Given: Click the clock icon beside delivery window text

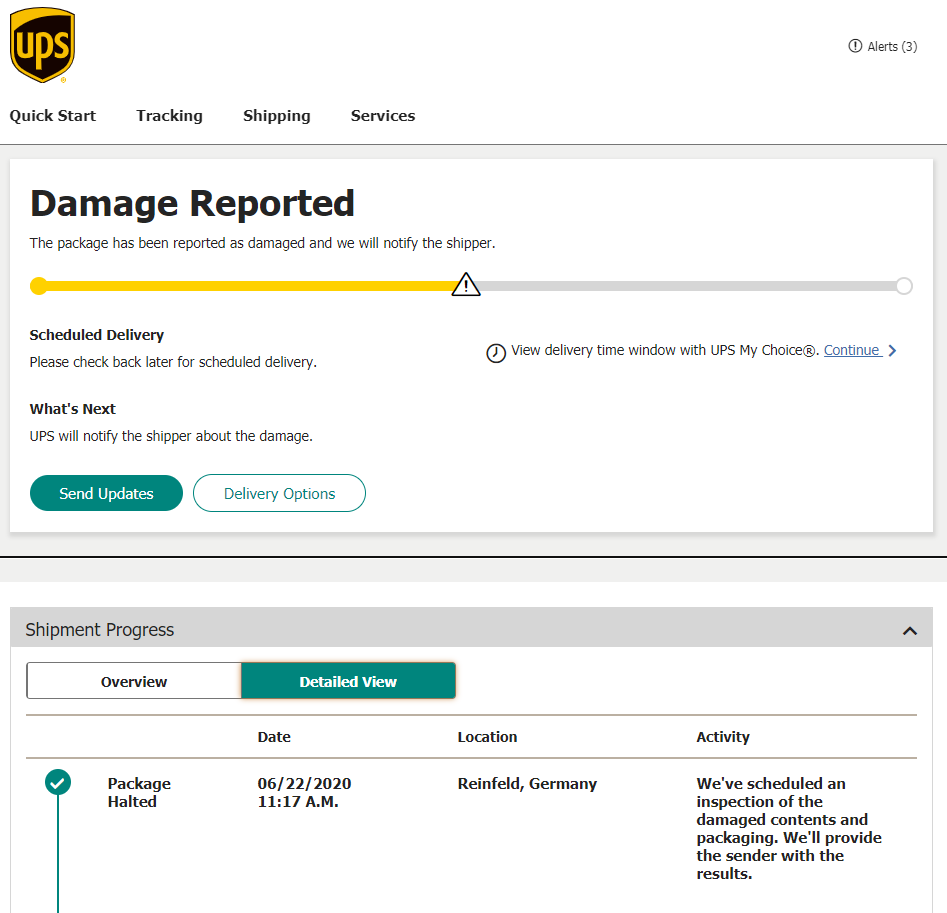Looking at the screenshot, I should point(496,353).
